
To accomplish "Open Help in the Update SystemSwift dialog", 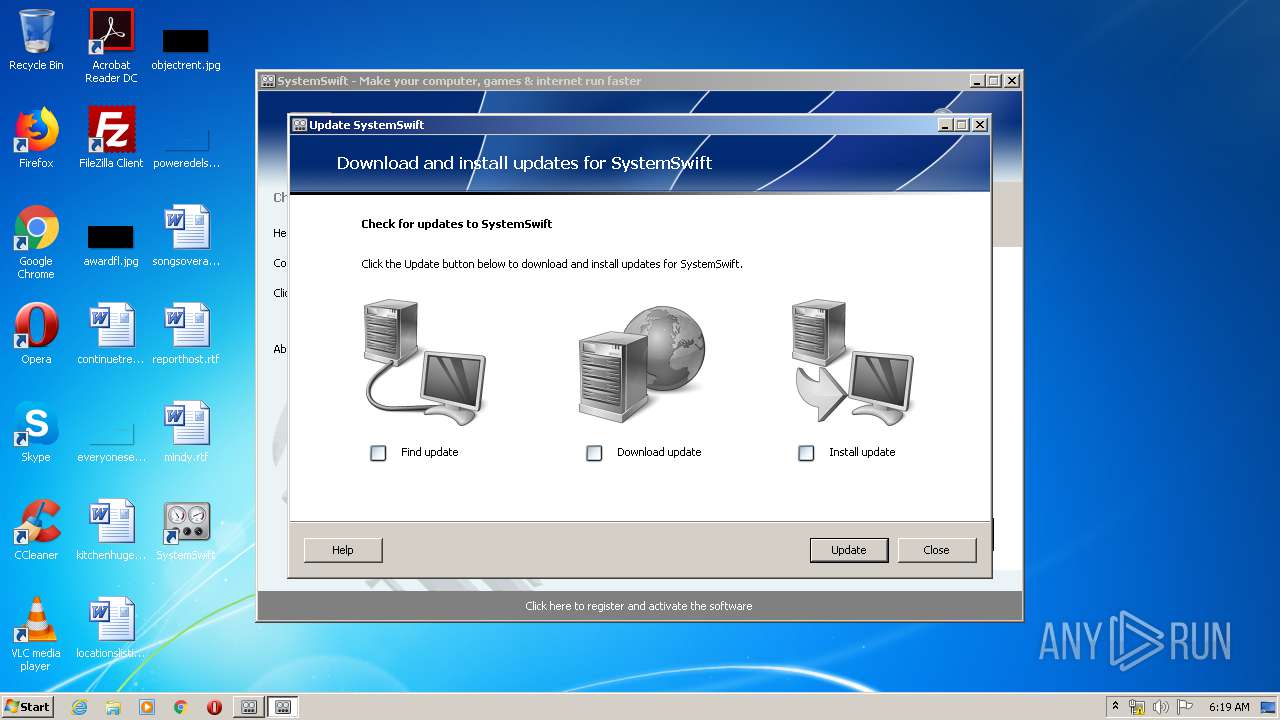I will point(343,550).
